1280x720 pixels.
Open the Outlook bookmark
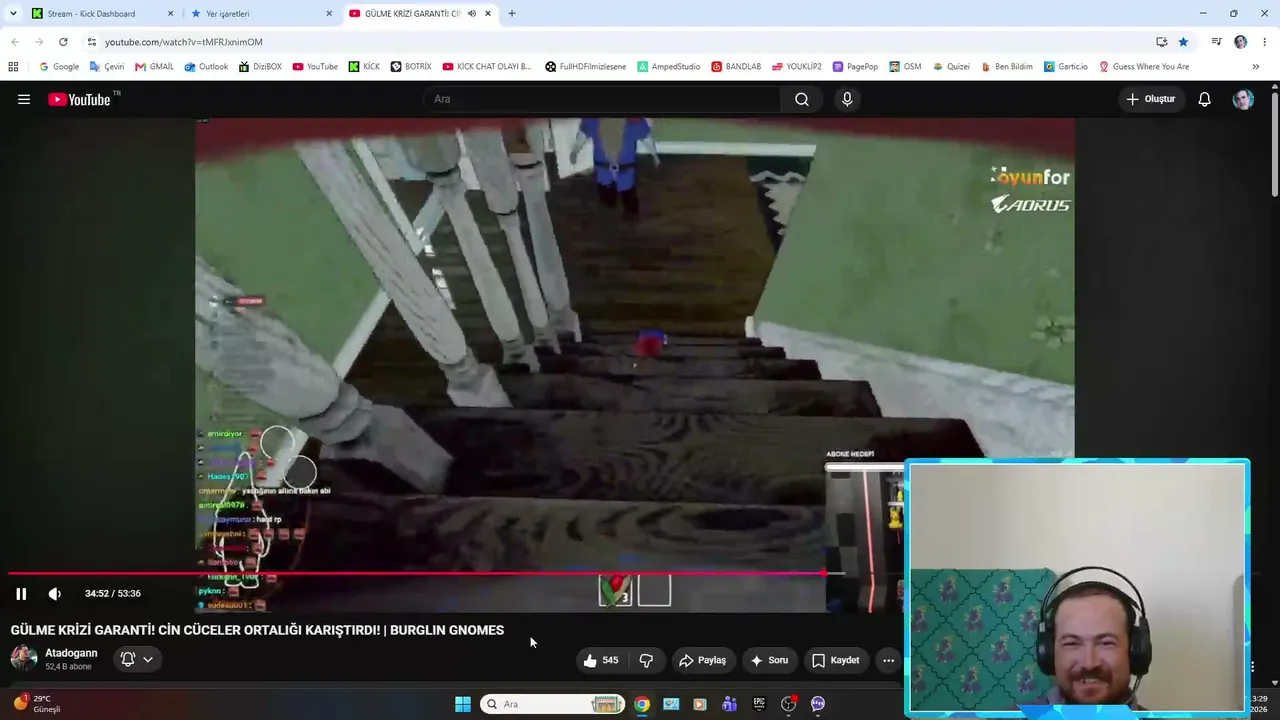click(x=206, y=67)
